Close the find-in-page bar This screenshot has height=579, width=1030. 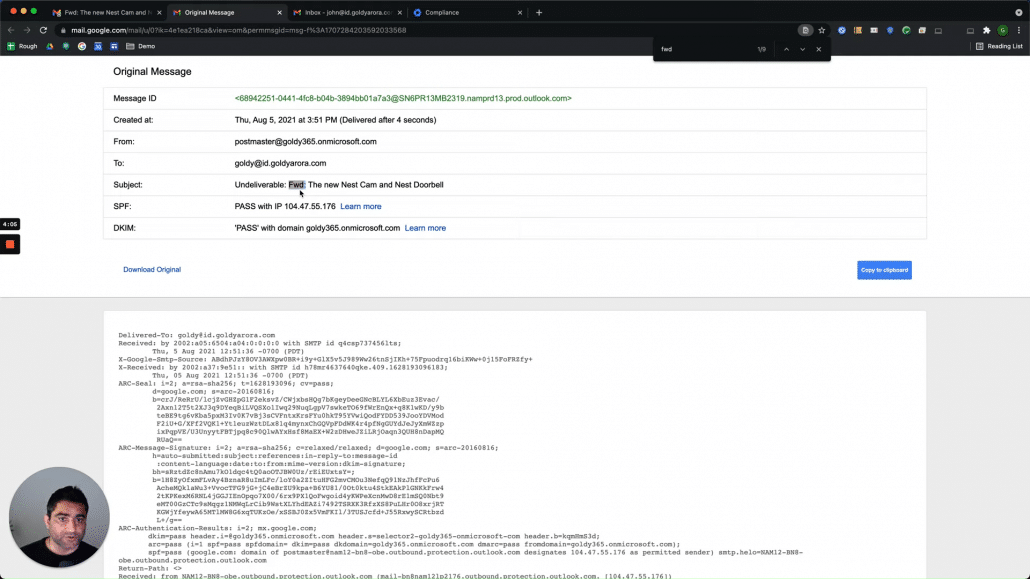818,49
